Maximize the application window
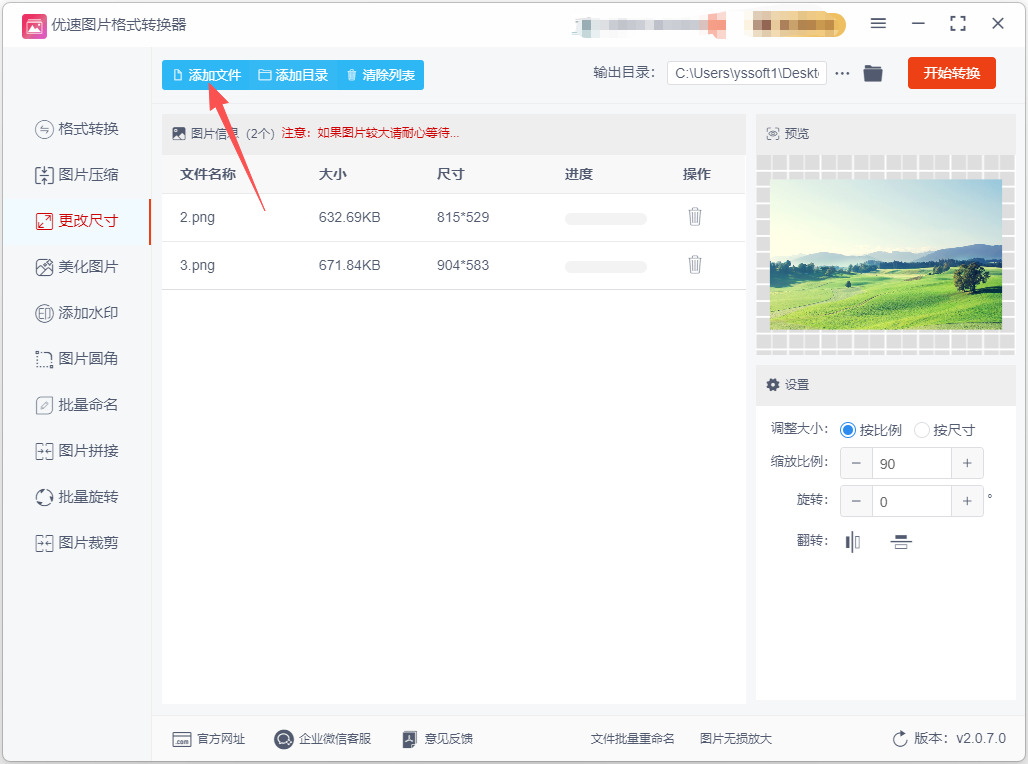The height and width of the screenshot is (764, 1028). tap(958, 24)
